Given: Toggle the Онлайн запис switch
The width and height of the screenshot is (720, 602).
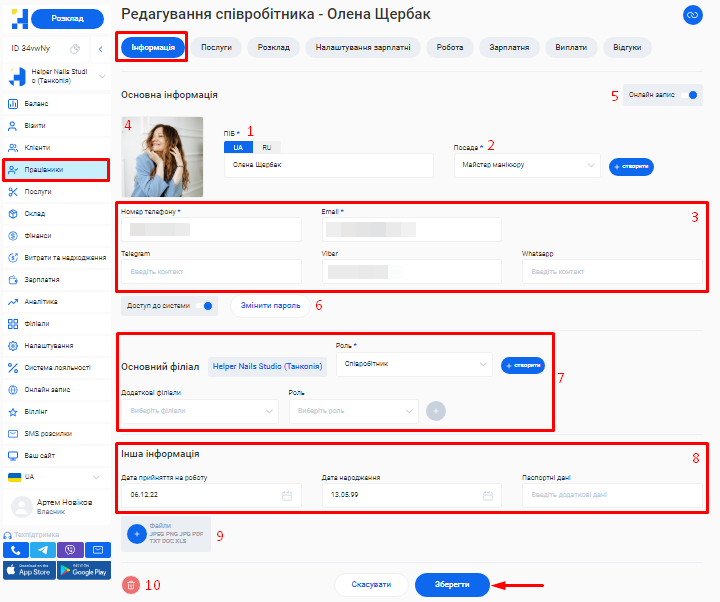Looking at the screenshot, I should [x=694, y=95].
